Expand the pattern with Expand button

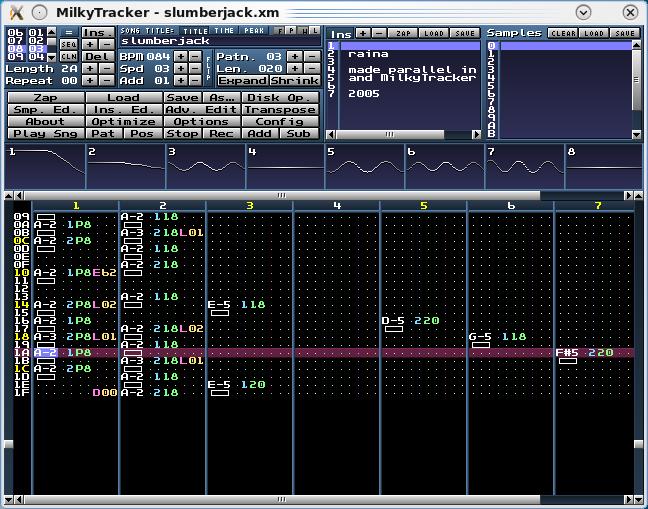coord(242,80)
